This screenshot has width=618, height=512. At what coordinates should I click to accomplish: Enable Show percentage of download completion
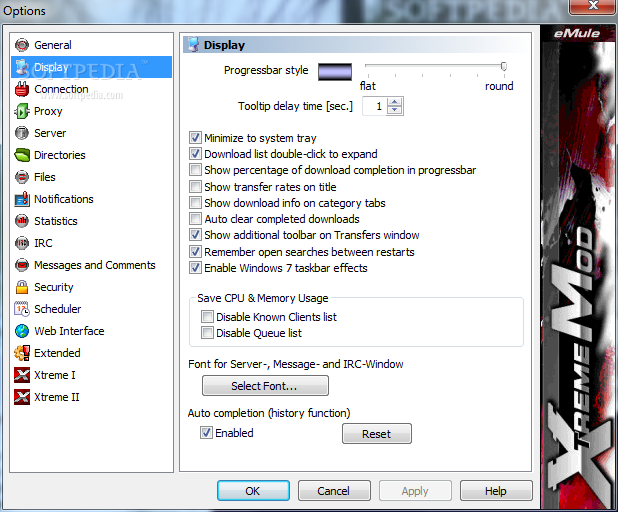(195, 170)
